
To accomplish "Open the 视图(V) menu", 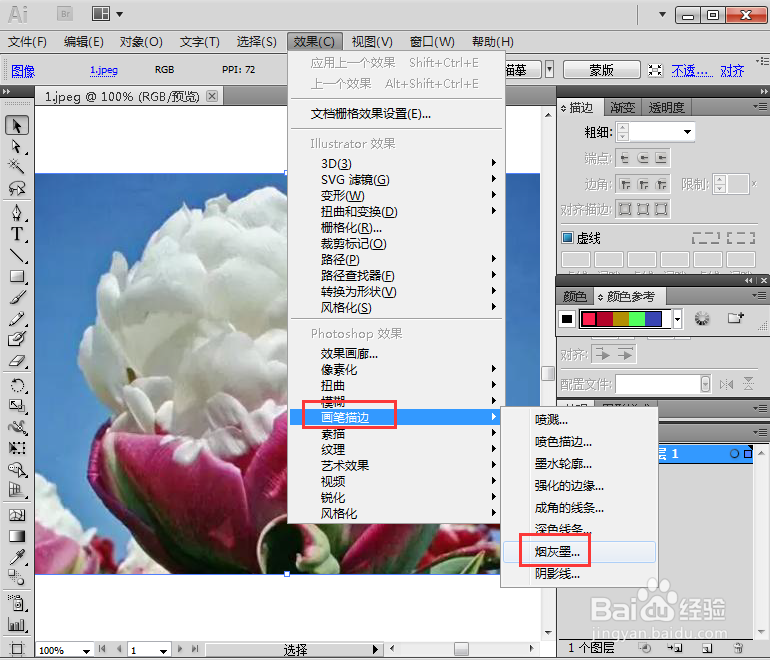I will [x=372, y=42].
